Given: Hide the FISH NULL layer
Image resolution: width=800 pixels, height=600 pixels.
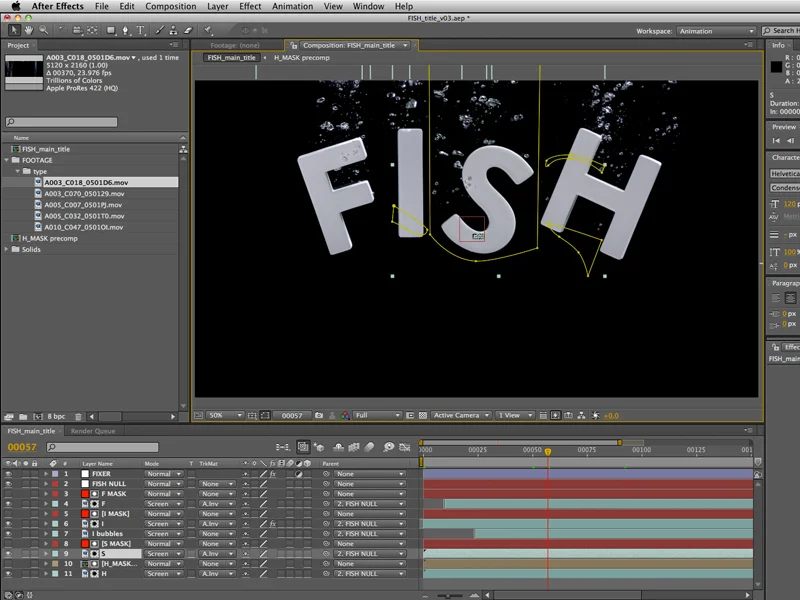Looking at the screenshot, I should (x=8, y=484).
